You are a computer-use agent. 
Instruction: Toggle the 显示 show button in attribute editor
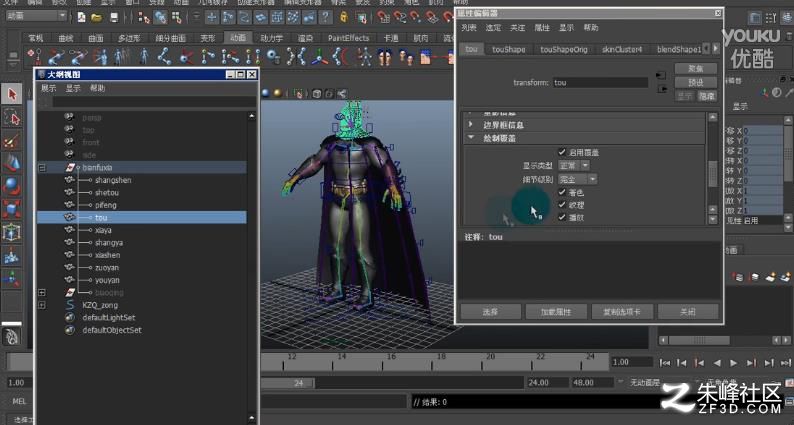click(x=685, y=96)
